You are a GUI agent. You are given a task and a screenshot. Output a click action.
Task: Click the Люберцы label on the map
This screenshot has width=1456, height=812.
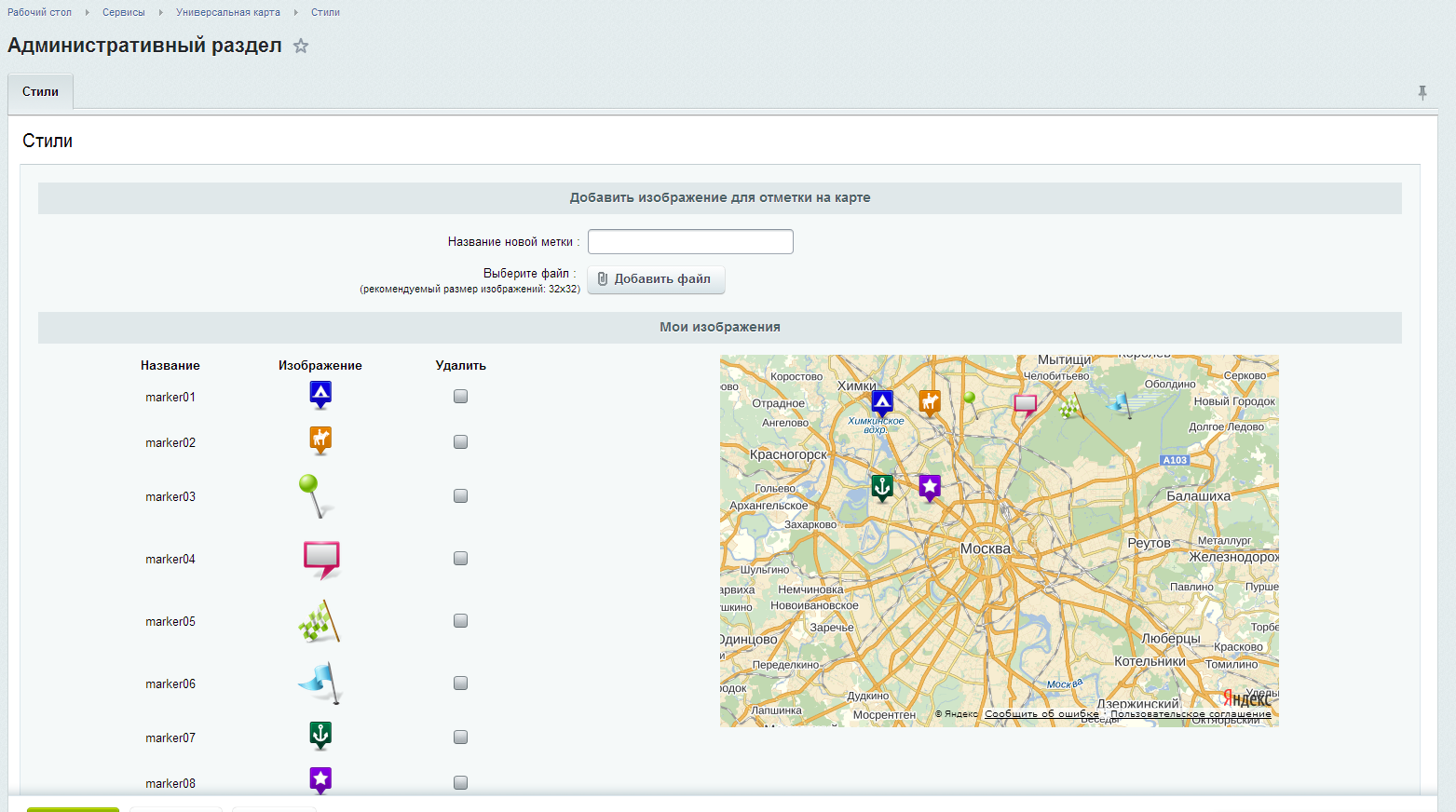(x=1171, y=639)
